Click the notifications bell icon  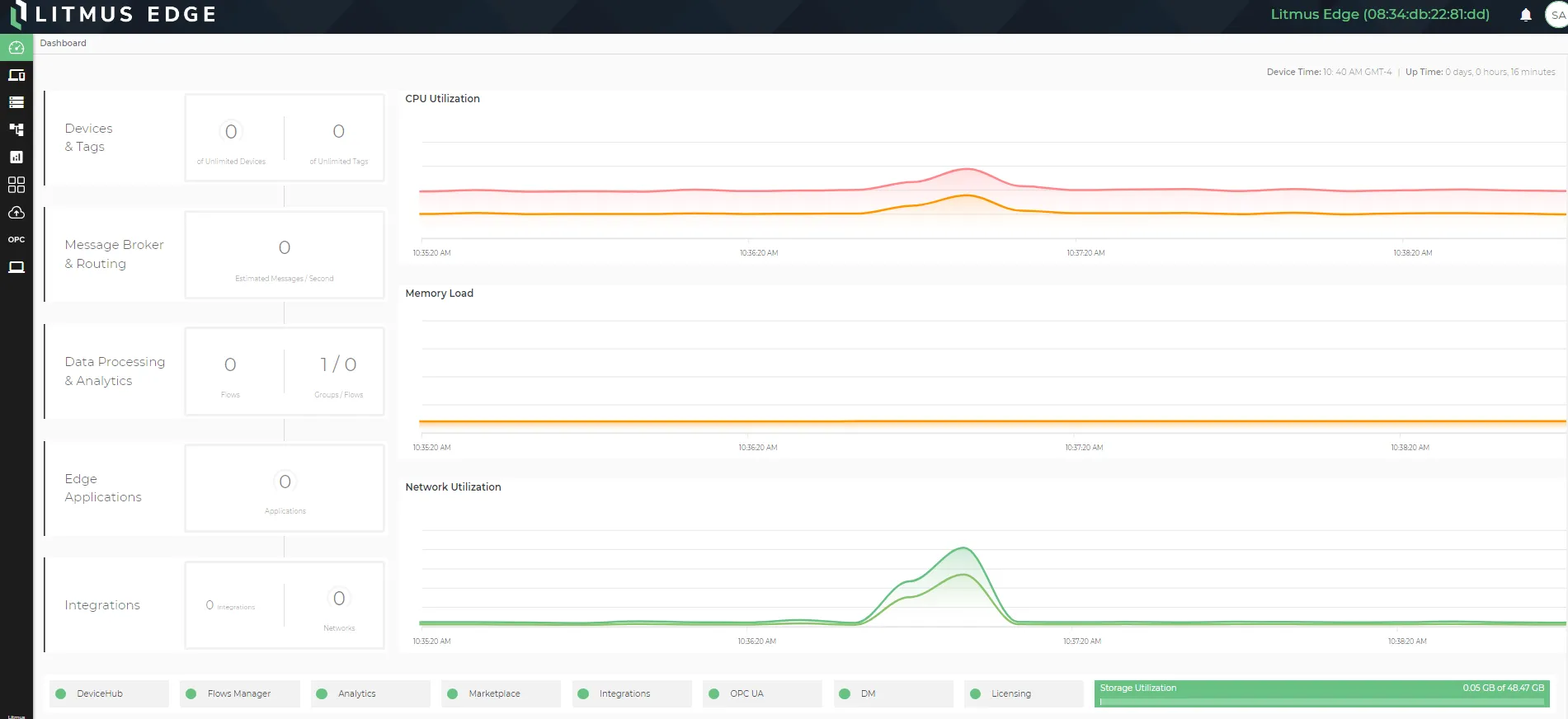(1526, 15)
